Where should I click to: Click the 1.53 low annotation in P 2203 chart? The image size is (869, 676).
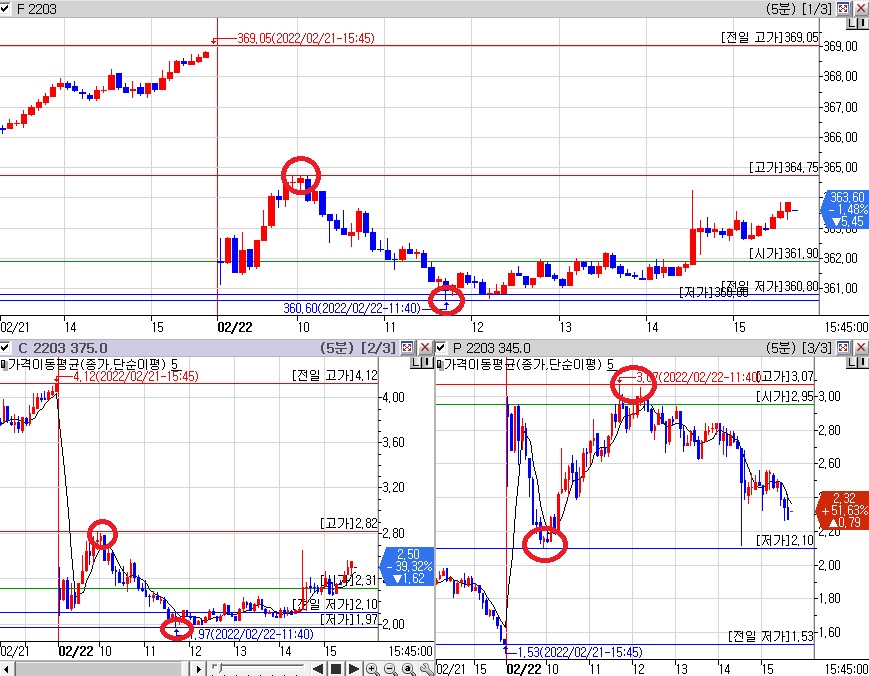pos(580,652)
